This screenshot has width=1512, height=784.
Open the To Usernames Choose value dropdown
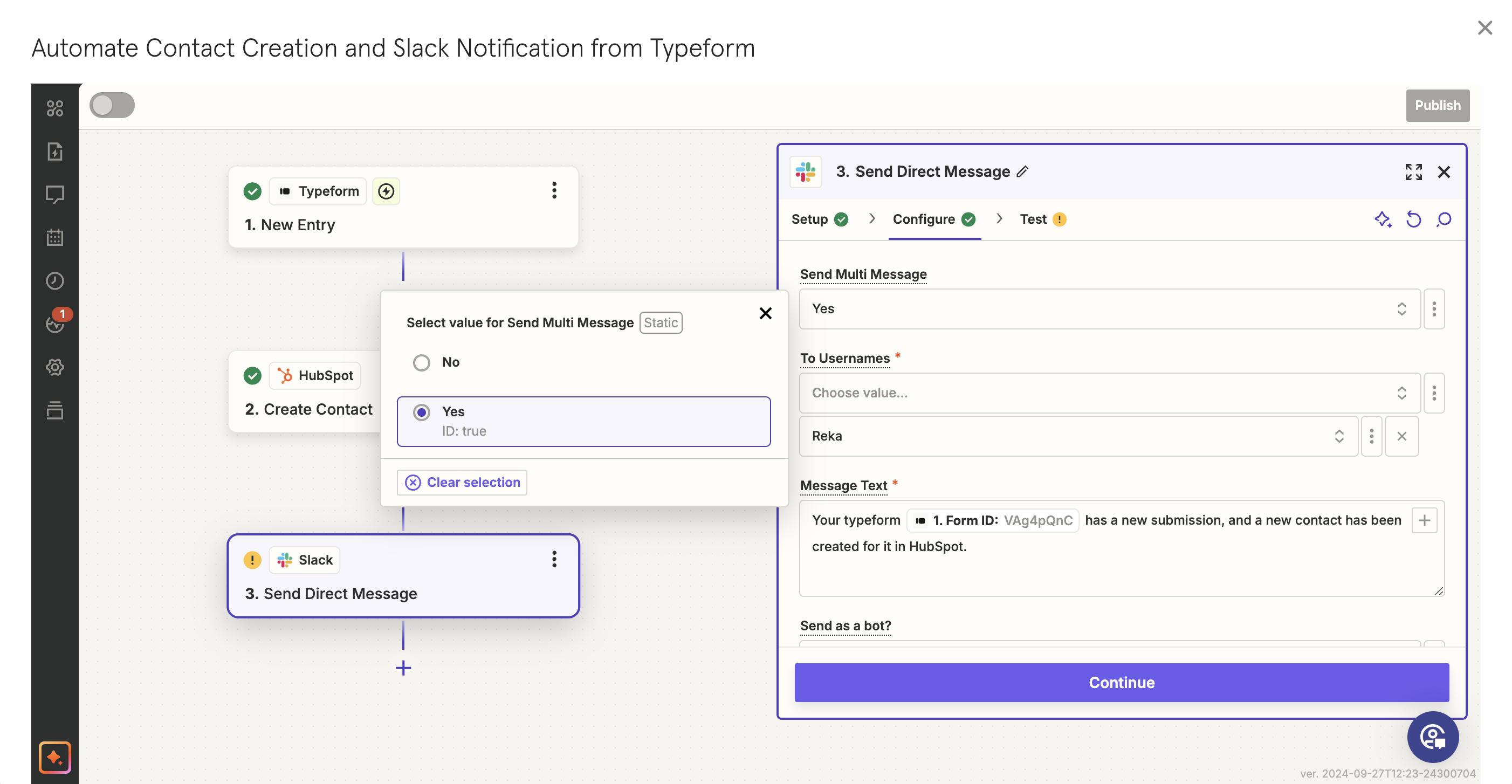click(x=1109, y=393)
